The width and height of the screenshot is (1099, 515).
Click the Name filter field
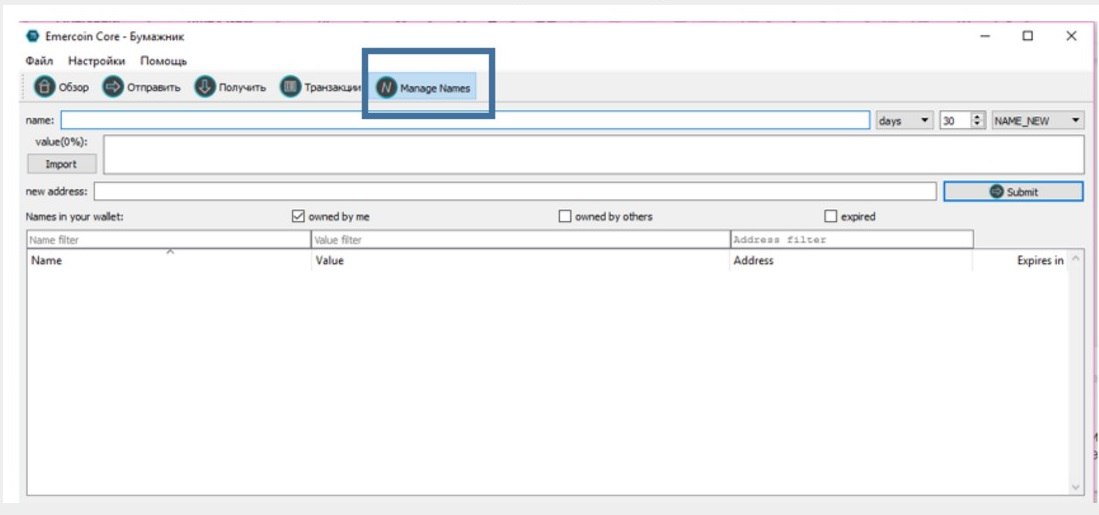point(169,240)
